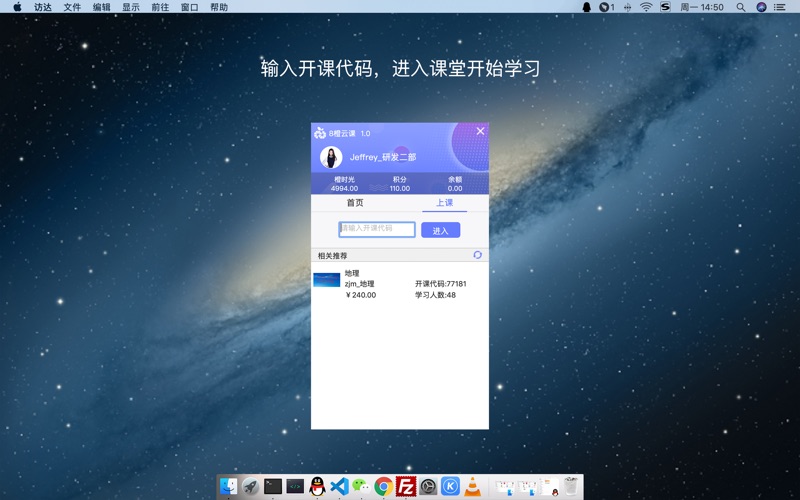800x500 pixels.
Task: Click the 开课代码:77181 text
Action: (440, 284)
